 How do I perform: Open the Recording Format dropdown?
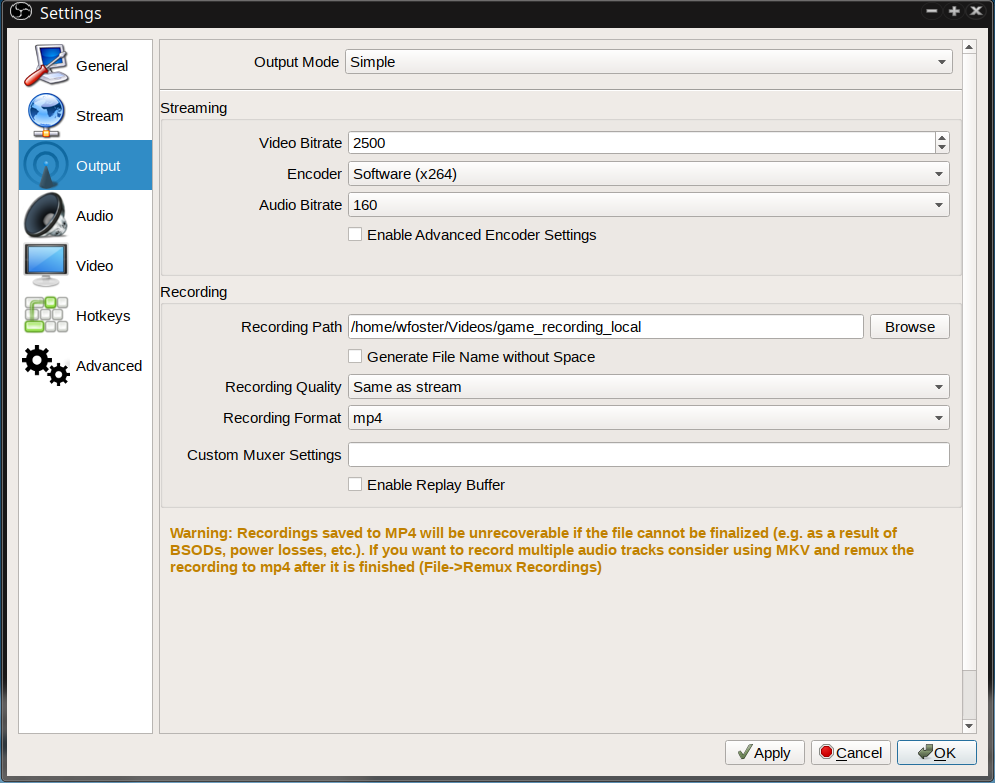point(648,418)
